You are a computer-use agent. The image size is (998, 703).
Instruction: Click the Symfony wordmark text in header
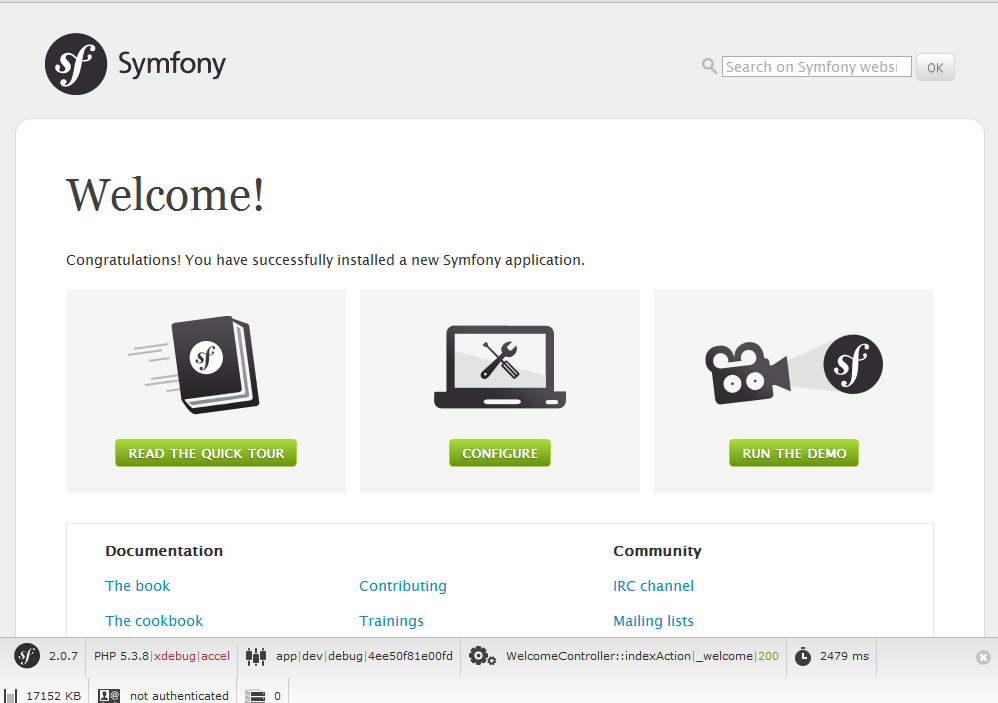tap(172, 65)
